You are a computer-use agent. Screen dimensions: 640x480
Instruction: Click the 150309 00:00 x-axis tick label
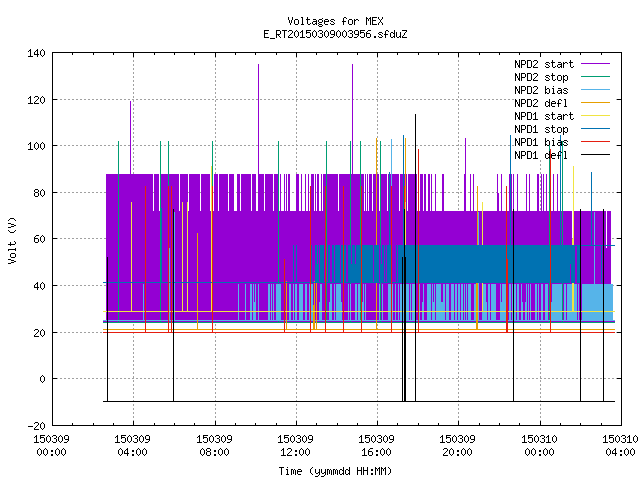51,446
